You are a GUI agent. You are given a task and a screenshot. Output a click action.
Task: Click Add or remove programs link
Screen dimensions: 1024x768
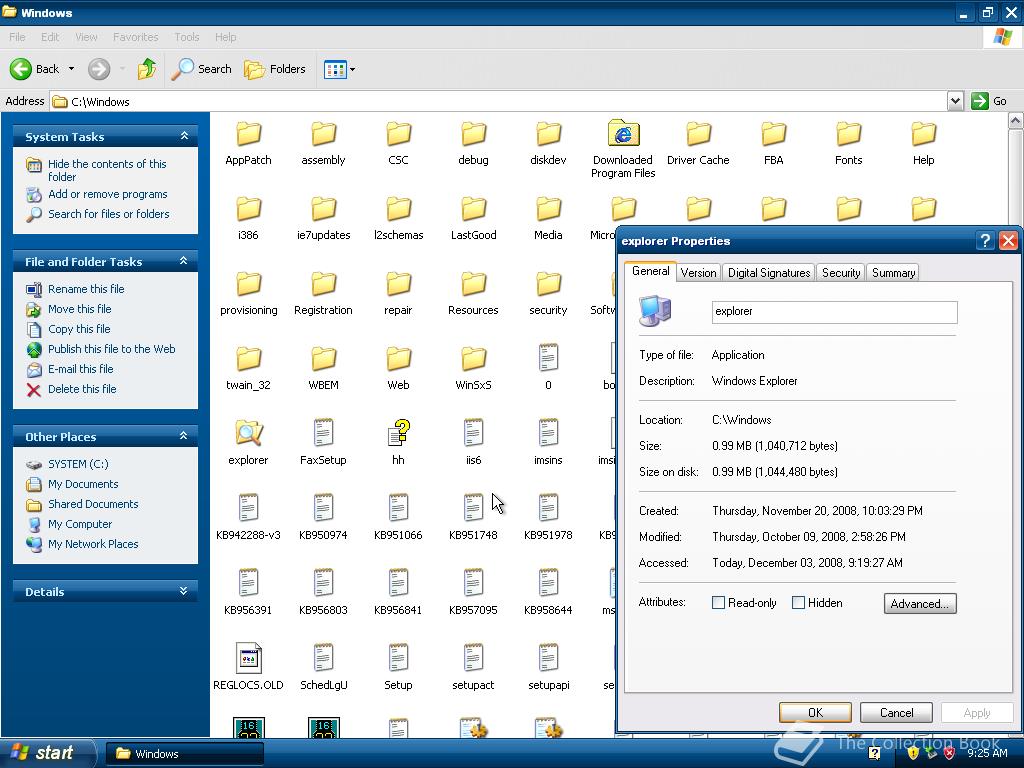[108, 194]
